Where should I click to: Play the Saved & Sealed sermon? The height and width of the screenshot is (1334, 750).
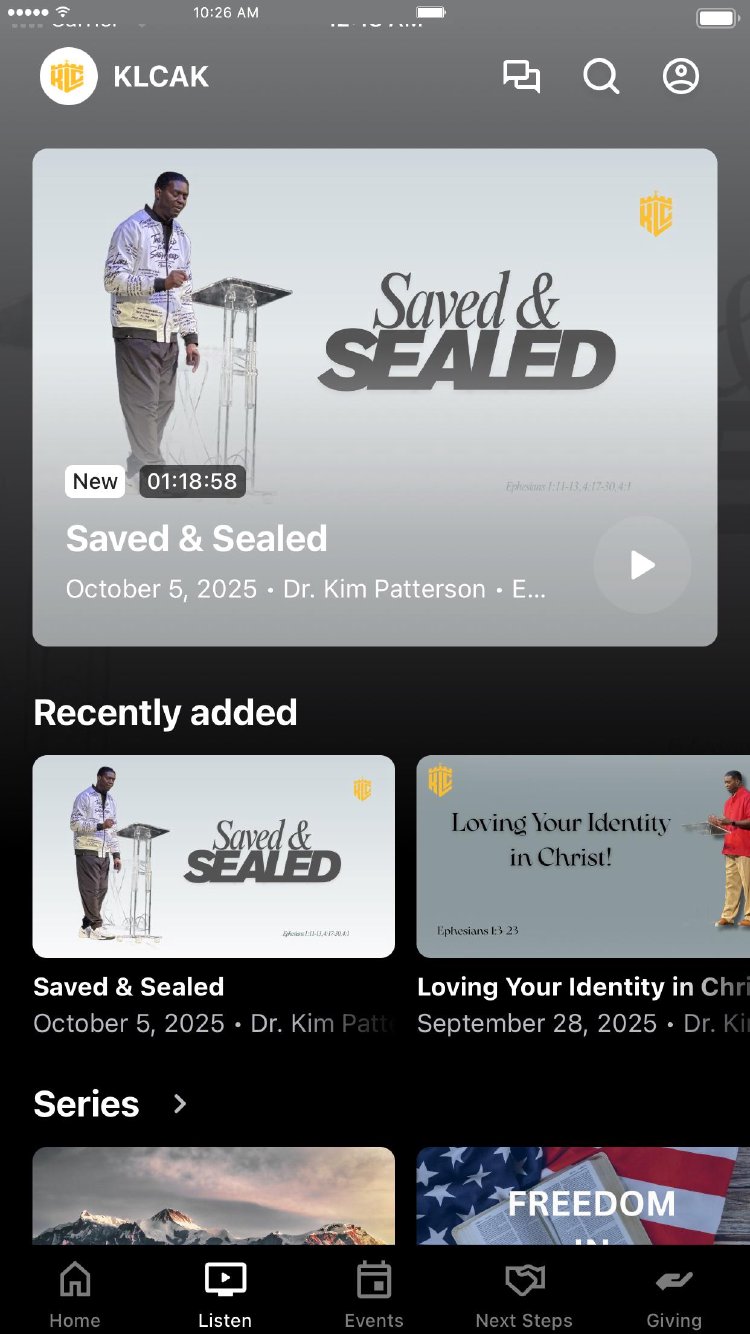pos(642,565)
